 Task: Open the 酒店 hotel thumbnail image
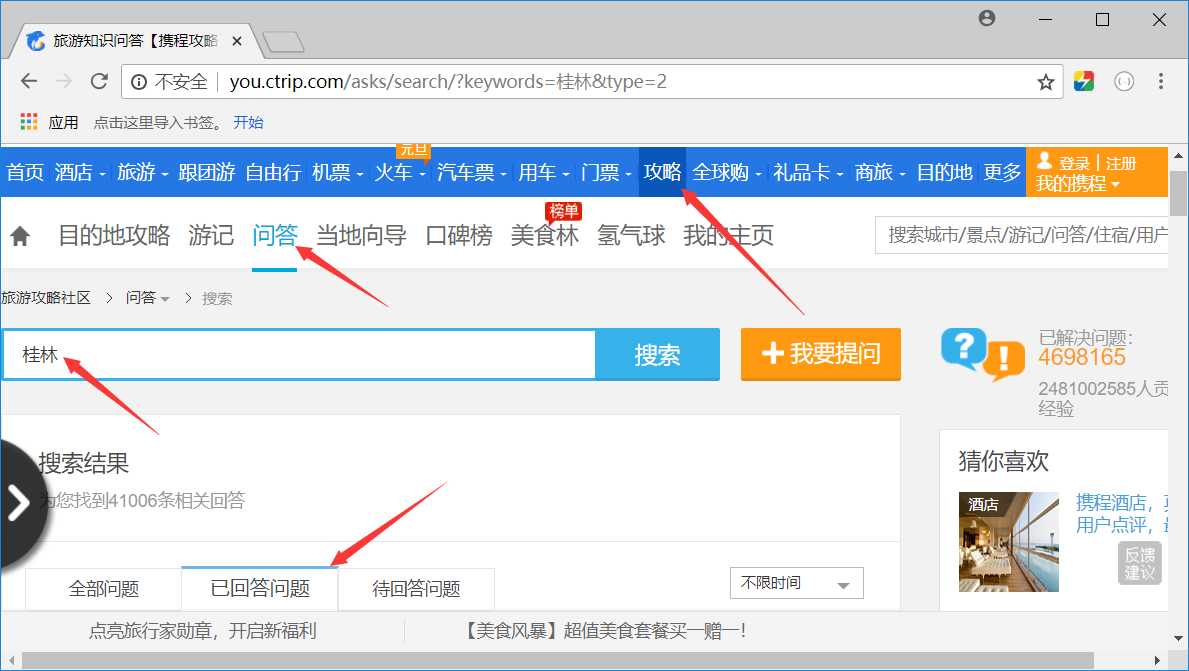(x=1009, y=542)
